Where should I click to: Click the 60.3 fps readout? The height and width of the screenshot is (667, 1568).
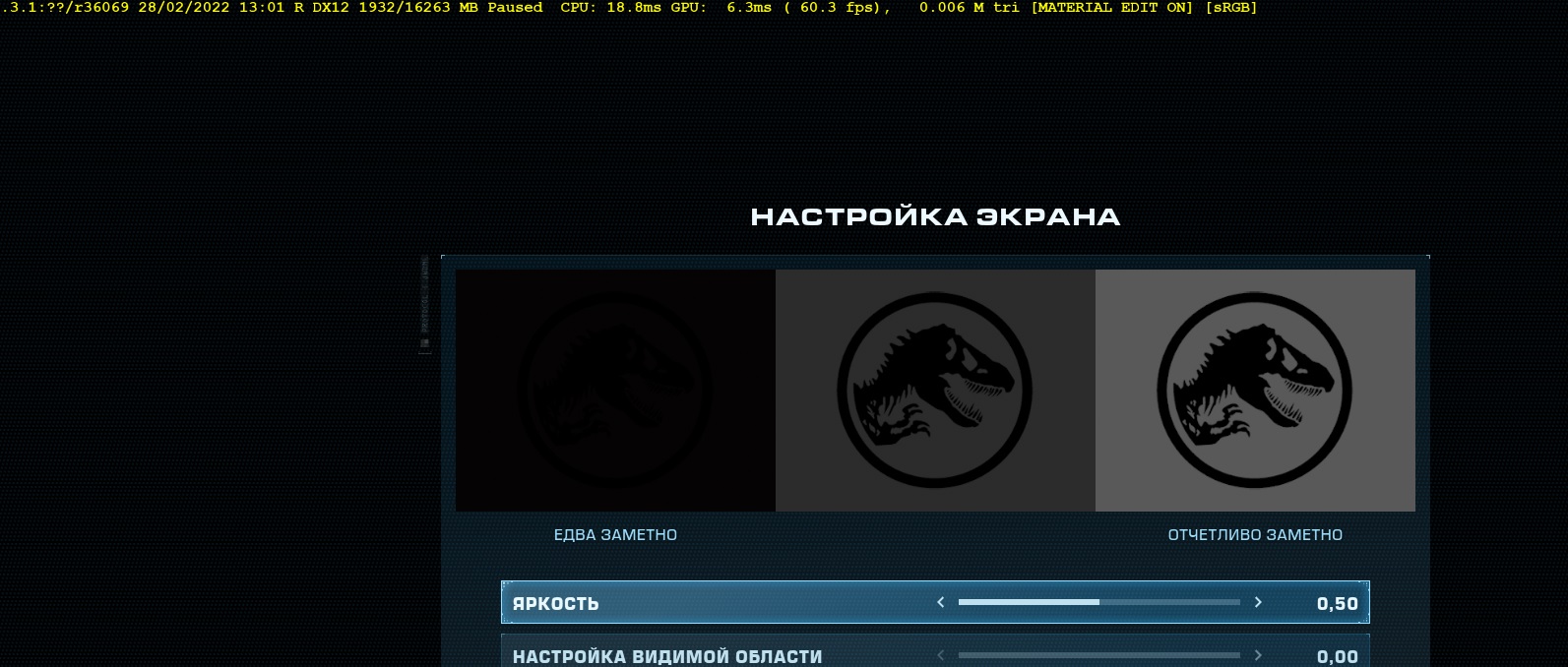coord(837,8)
